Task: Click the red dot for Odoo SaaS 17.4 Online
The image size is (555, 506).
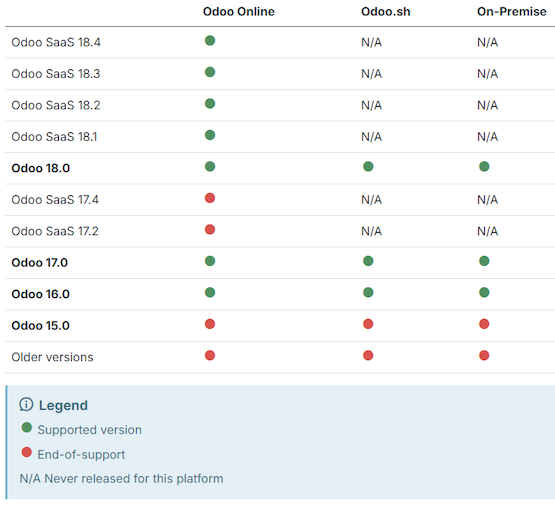Action: [210, 198]
